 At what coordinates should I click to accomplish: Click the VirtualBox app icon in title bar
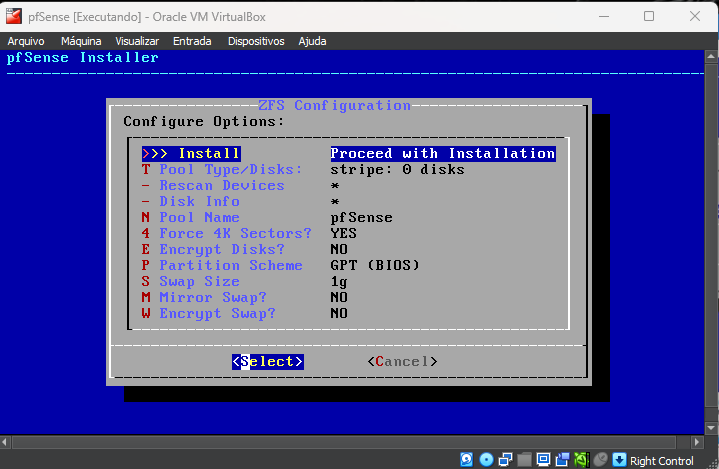pyautogui.click(x=14, y=17)
